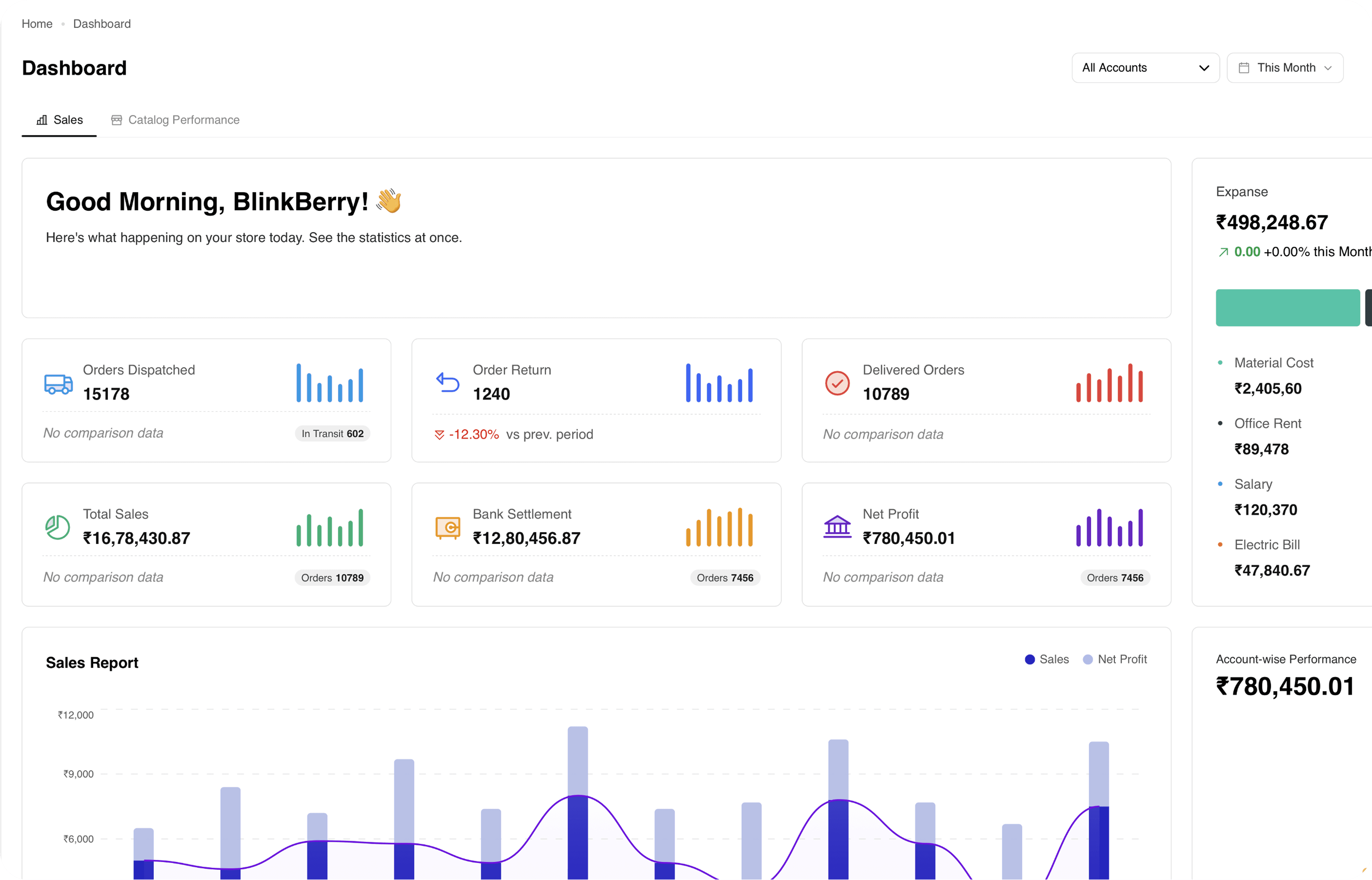Image resolution: width=1372 pixels, height=880 pixels.
Task: Click the ₹9,000 axis label
Action: tap(78, 774)
